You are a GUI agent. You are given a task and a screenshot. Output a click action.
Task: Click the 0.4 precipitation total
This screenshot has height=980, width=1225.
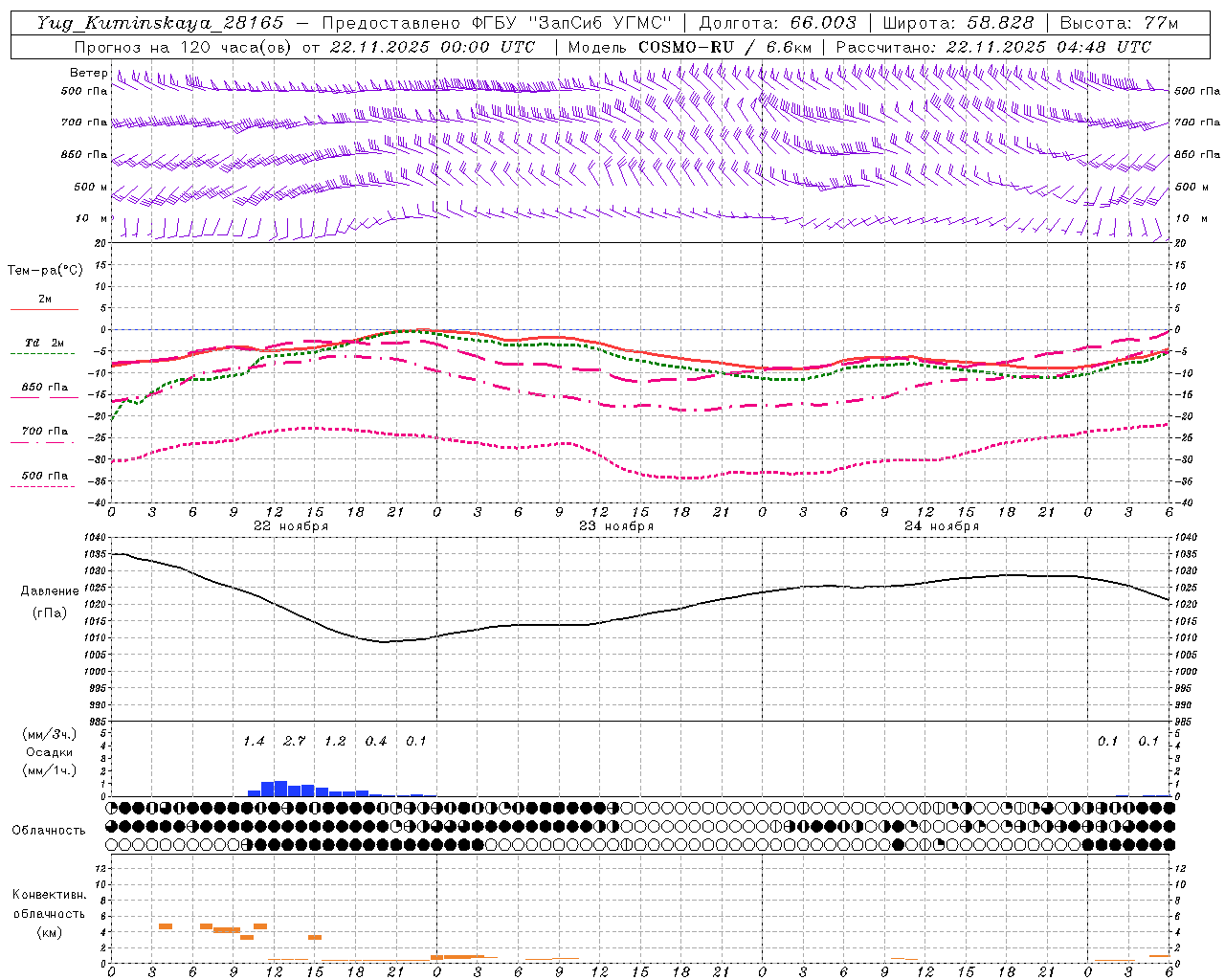(x=376, y=741)
